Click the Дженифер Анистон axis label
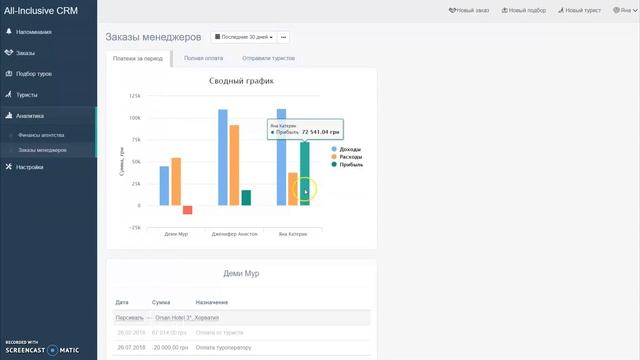 [234, 234]
